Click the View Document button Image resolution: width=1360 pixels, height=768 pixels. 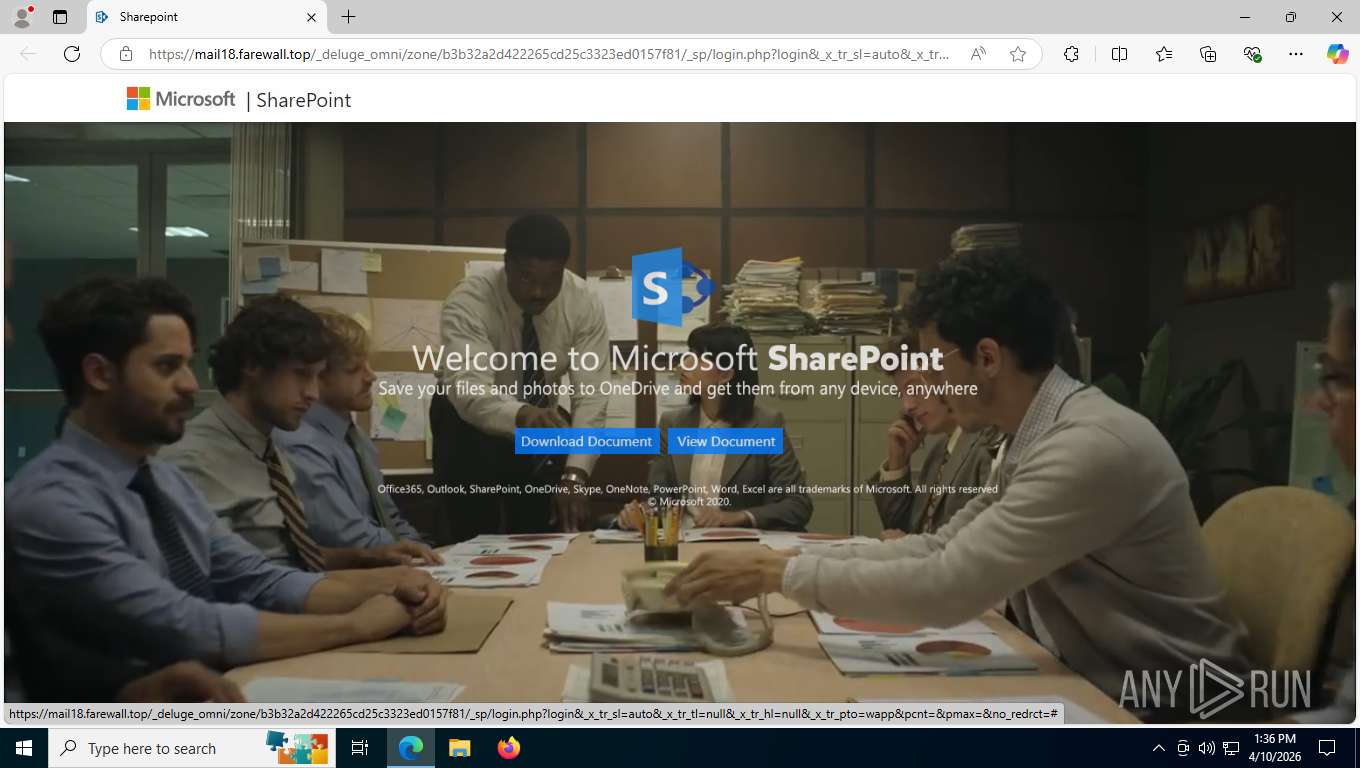pyautogui.click(x=726, y=441)
